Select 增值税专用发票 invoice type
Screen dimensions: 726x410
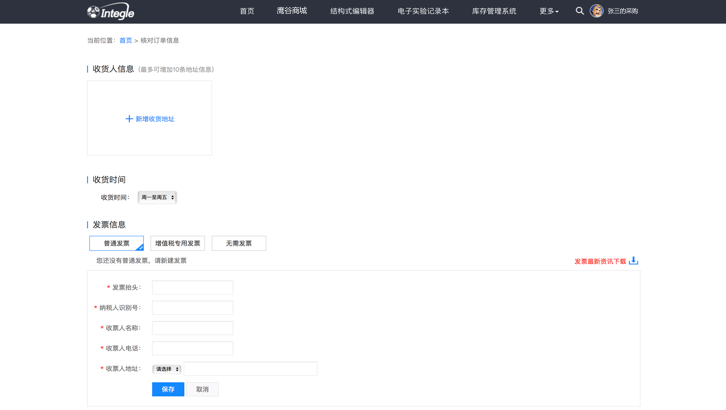[x=177, y=243]
